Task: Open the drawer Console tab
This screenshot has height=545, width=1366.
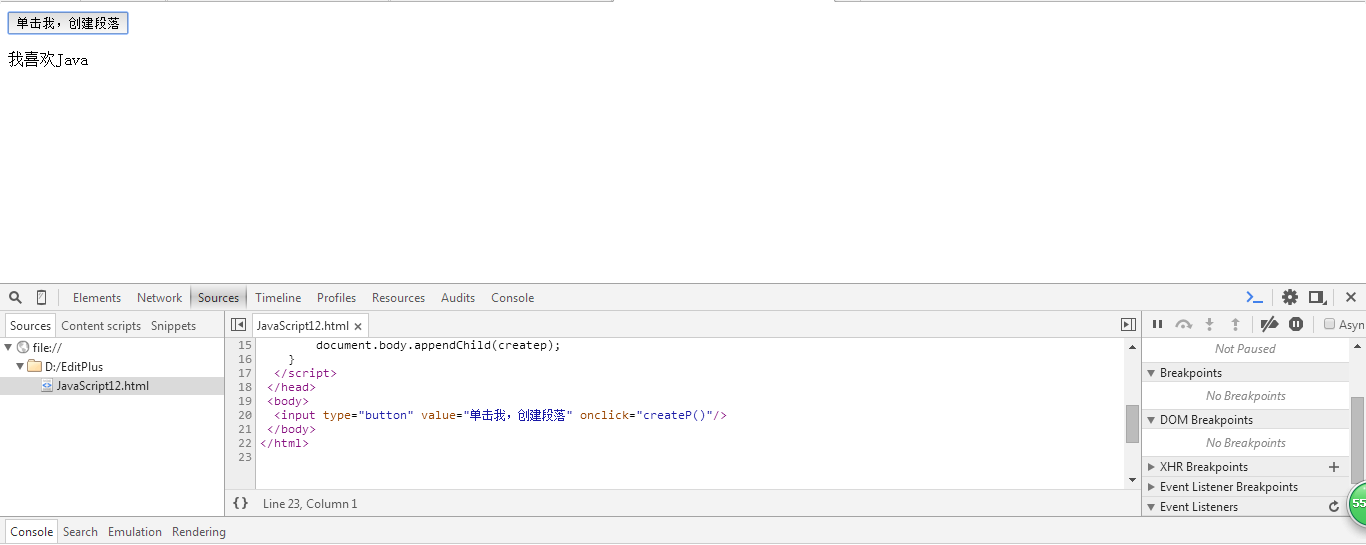Action: click(x=31, y=532)
